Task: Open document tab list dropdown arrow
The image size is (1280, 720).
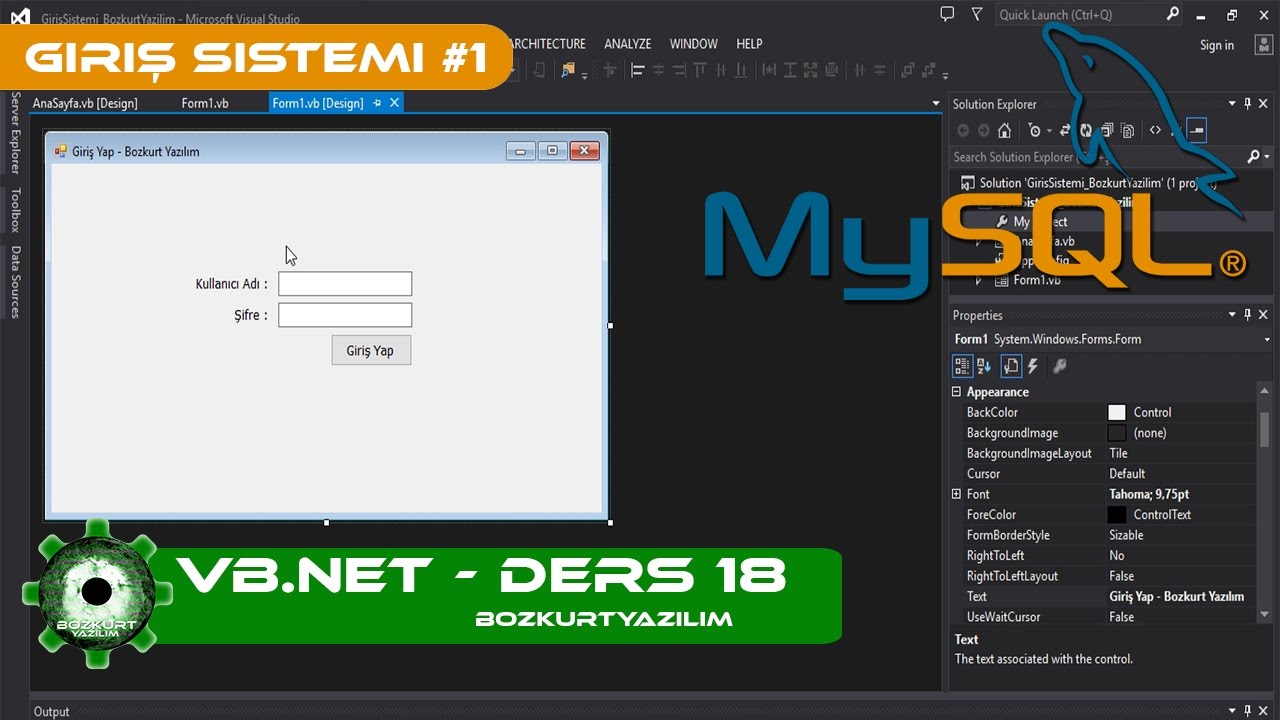Action: (x=935, y=103)
